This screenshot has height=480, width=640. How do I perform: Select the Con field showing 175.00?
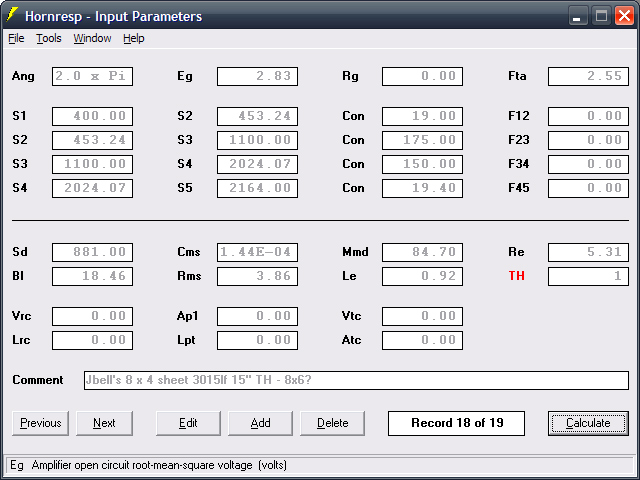click(422, 140)
